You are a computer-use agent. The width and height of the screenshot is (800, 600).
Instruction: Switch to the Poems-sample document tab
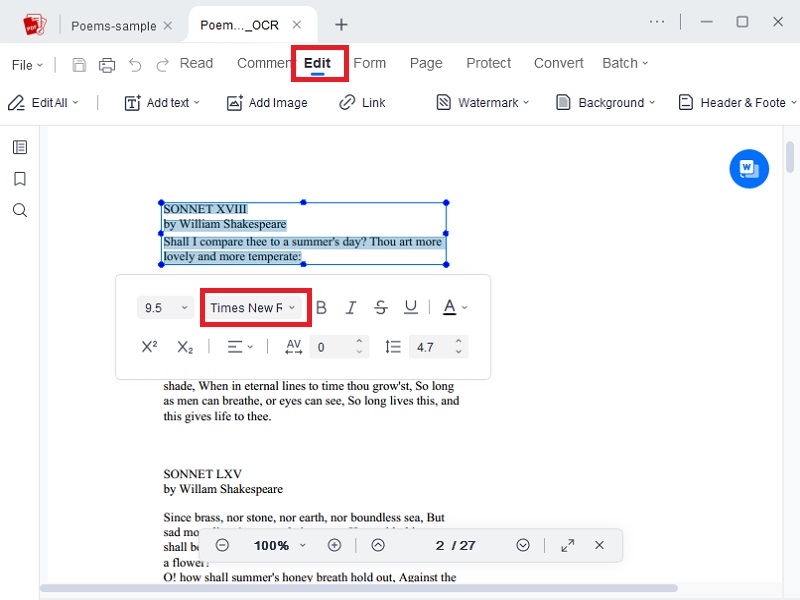click(x=113, y=26)
